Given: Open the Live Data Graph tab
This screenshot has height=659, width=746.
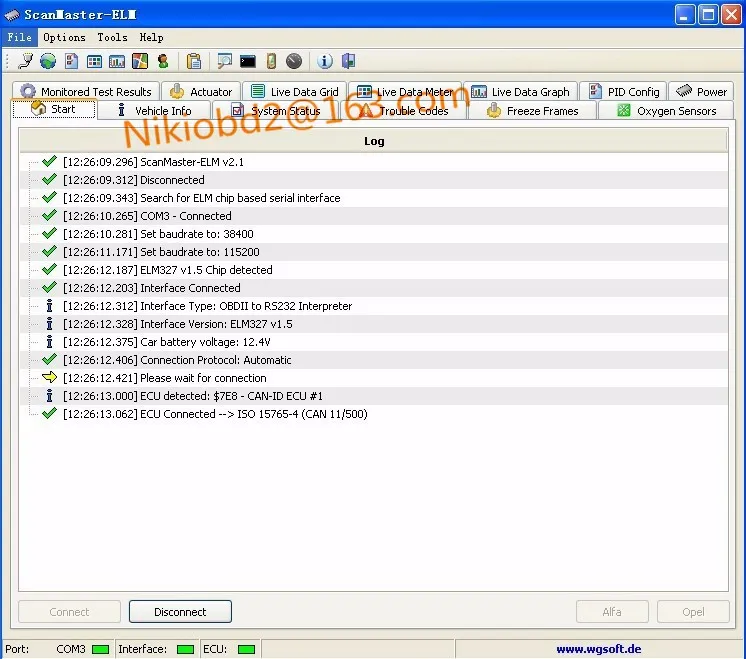Looking at the screenshot, I should pos(520,91).
